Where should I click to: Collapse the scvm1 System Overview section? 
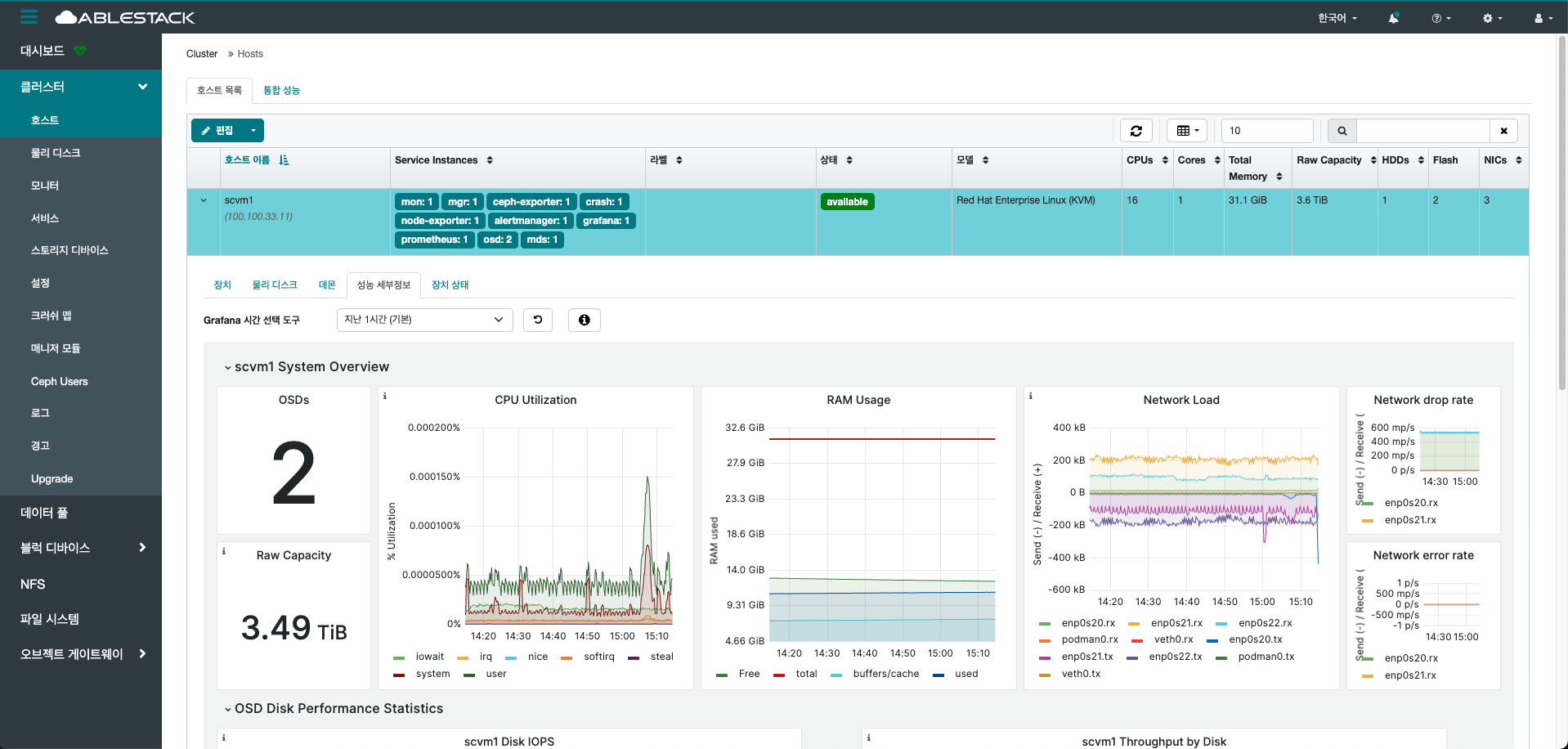pyautogui.click(x=228, y=367)
